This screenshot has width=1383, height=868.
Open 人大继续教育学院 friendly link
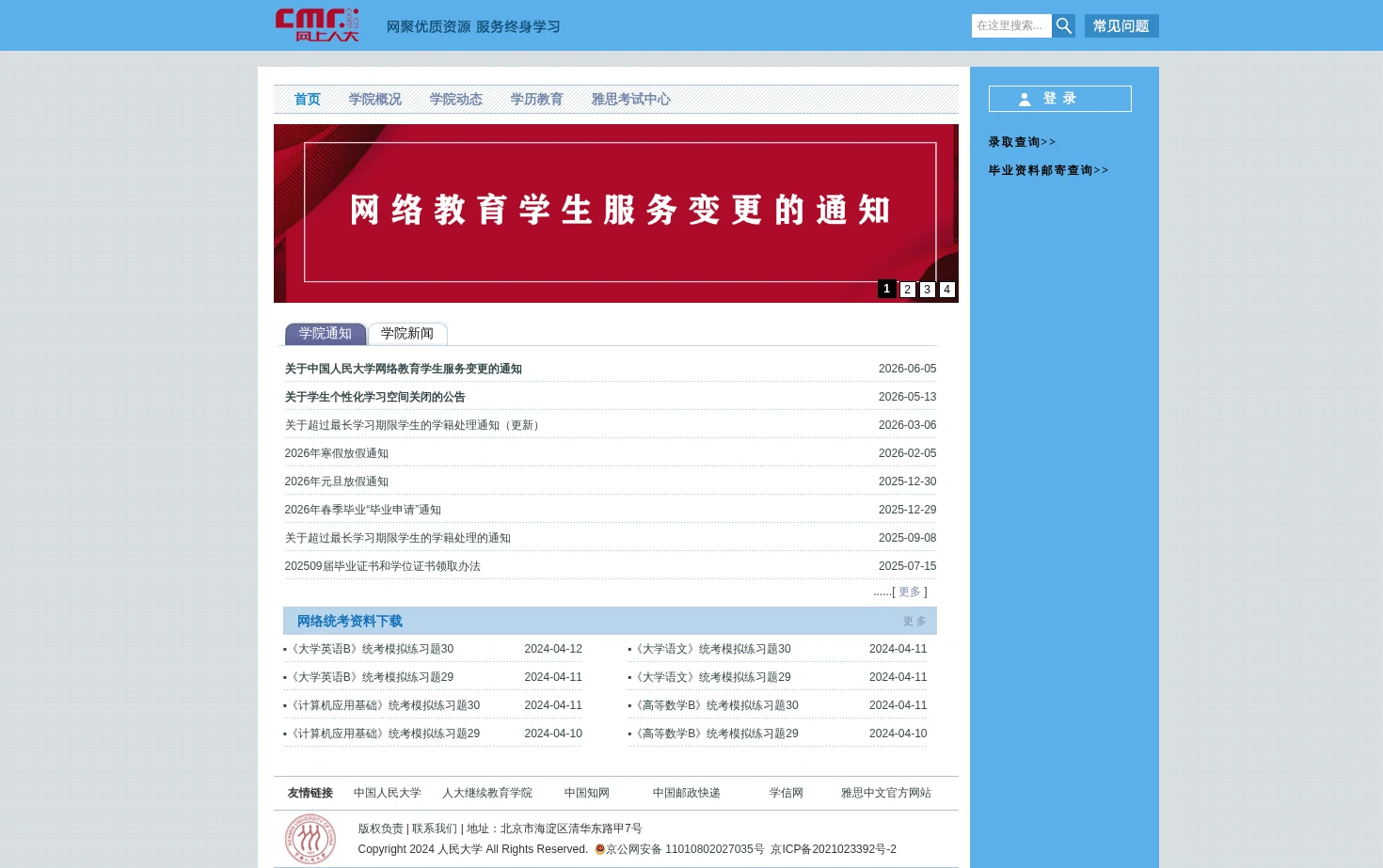point(487,793)
